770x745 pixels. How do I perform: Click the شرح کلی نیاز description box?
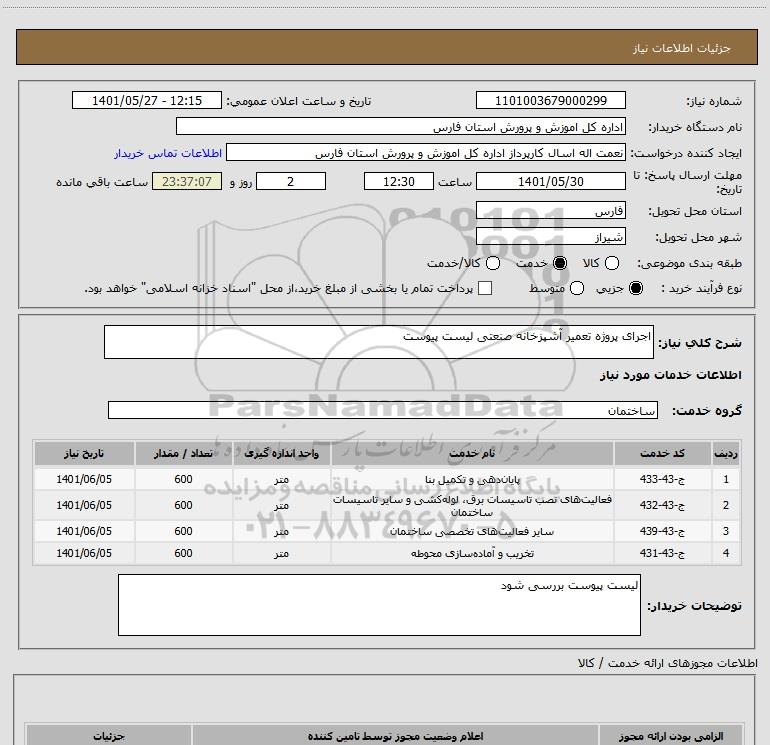pyautogui.click(x=379, y=342)
